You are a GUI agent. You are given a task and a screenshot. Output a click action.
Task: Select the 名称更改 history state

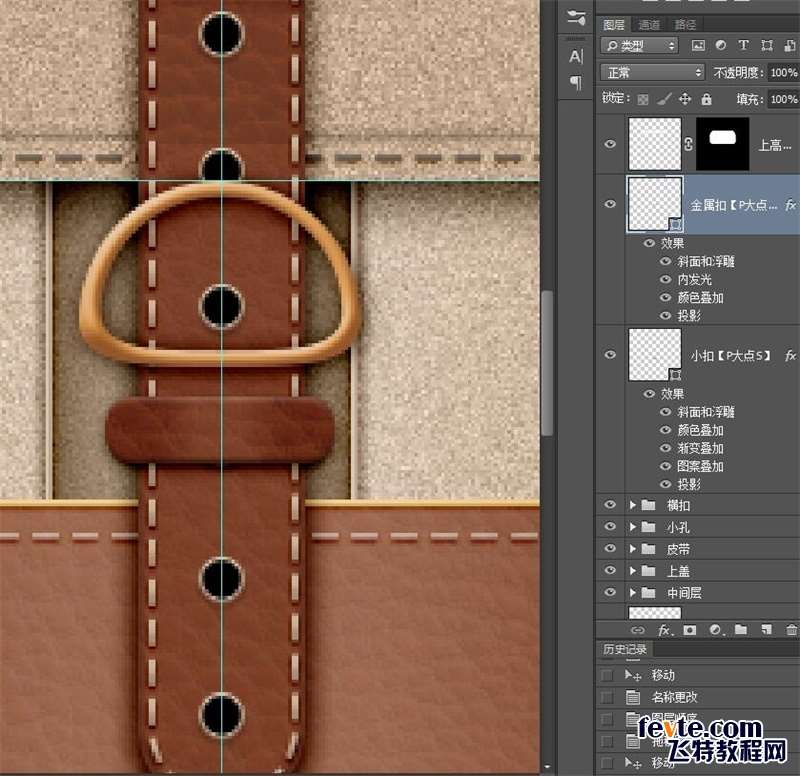[674, 697]
